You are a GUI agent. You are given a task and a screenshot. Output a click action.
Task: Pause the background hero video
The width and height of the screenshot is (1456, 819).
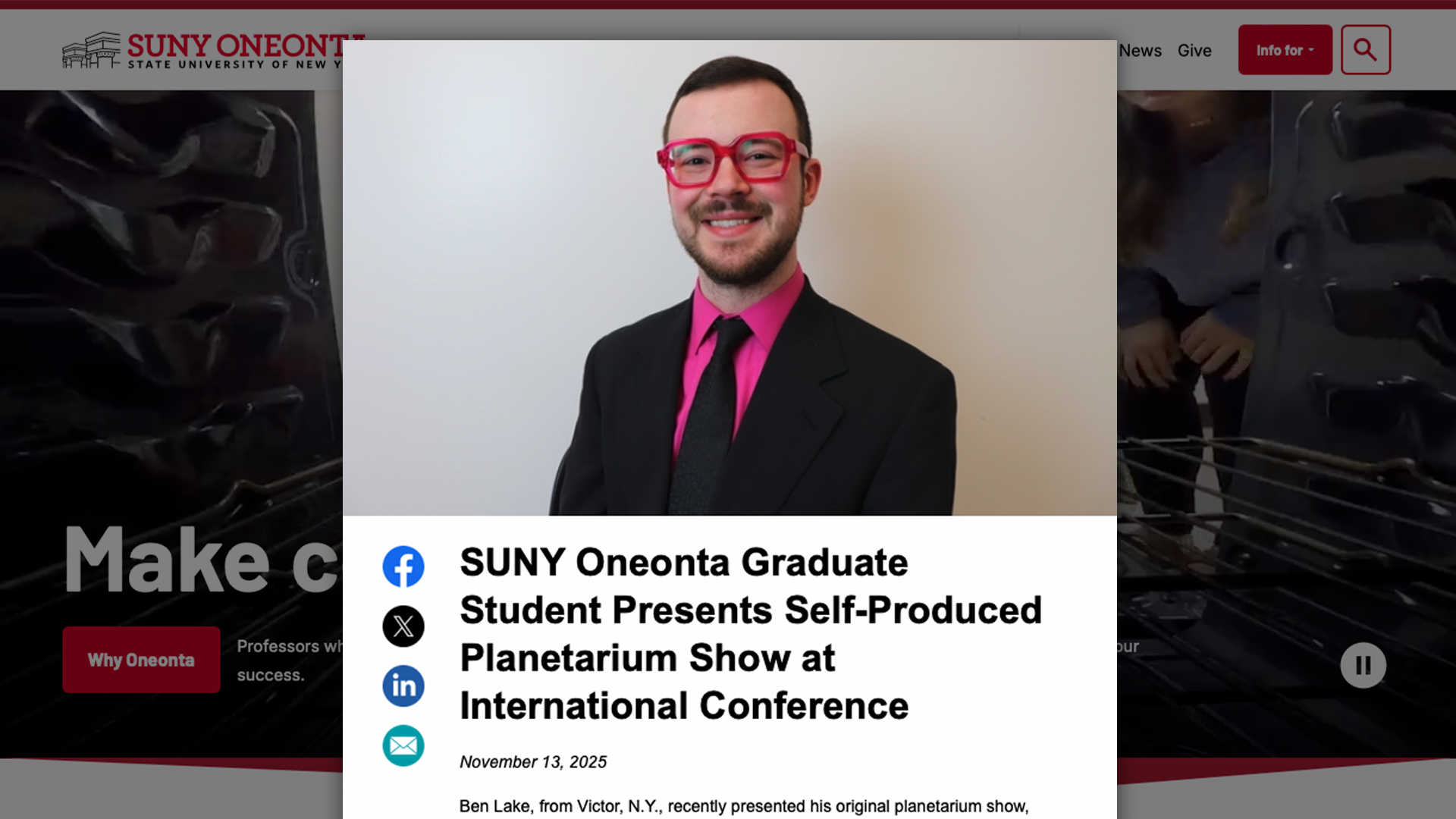coord(1363,666)
